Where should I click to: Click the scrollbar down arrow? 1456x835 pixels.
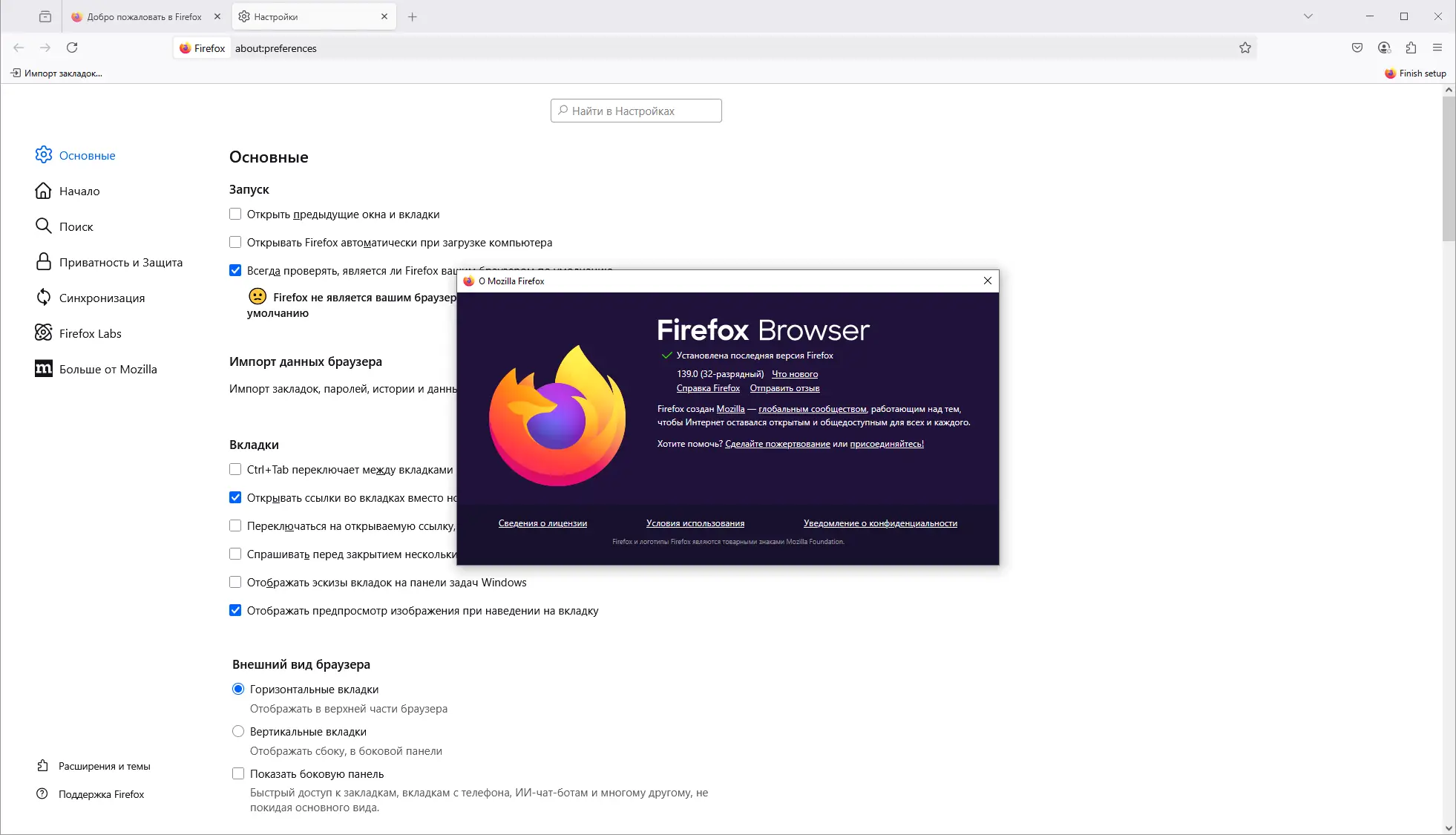point(1449,828)
